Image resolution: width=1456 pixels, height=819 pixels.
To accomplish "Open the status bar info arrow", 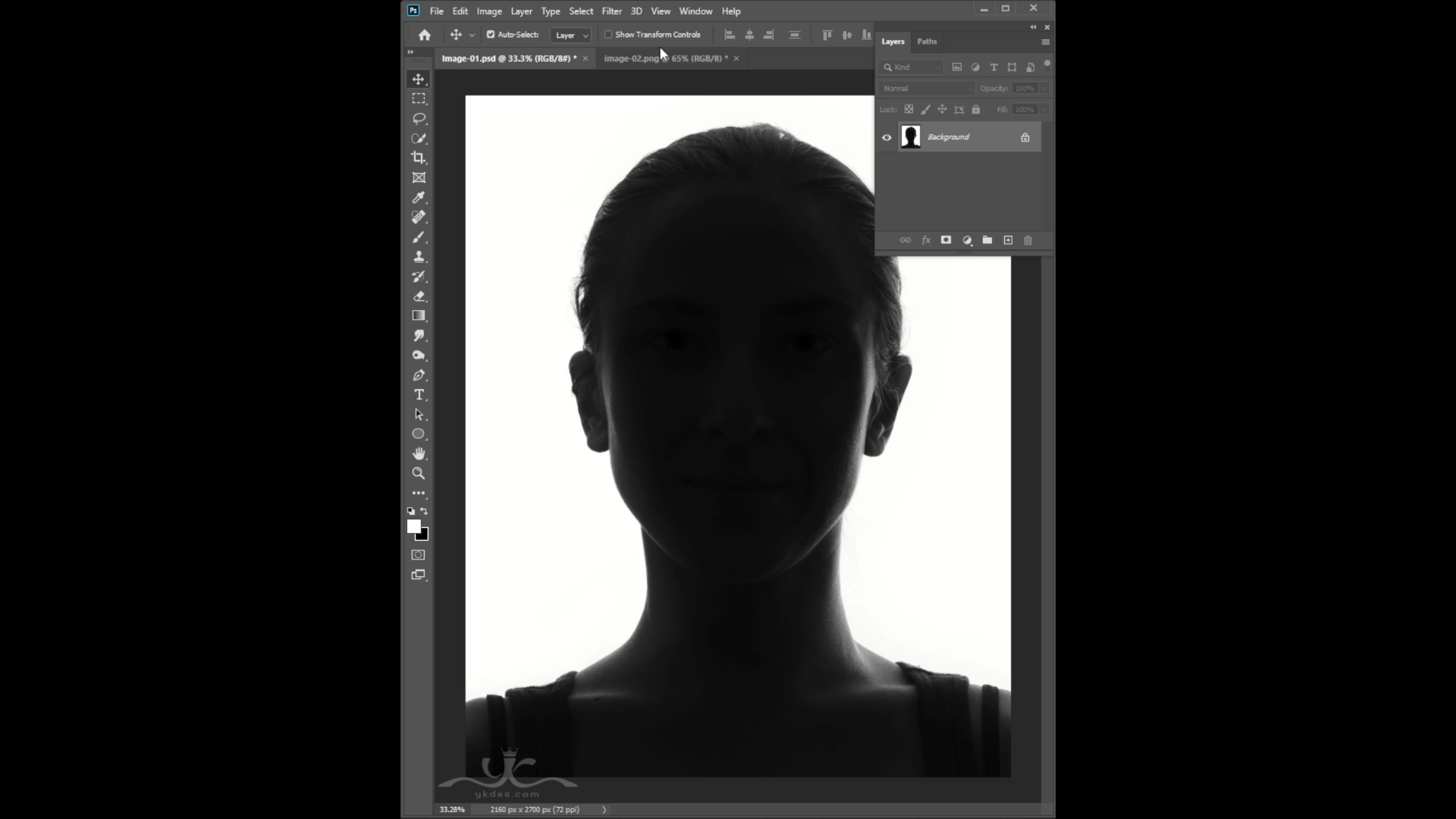I will click(604, 810).
